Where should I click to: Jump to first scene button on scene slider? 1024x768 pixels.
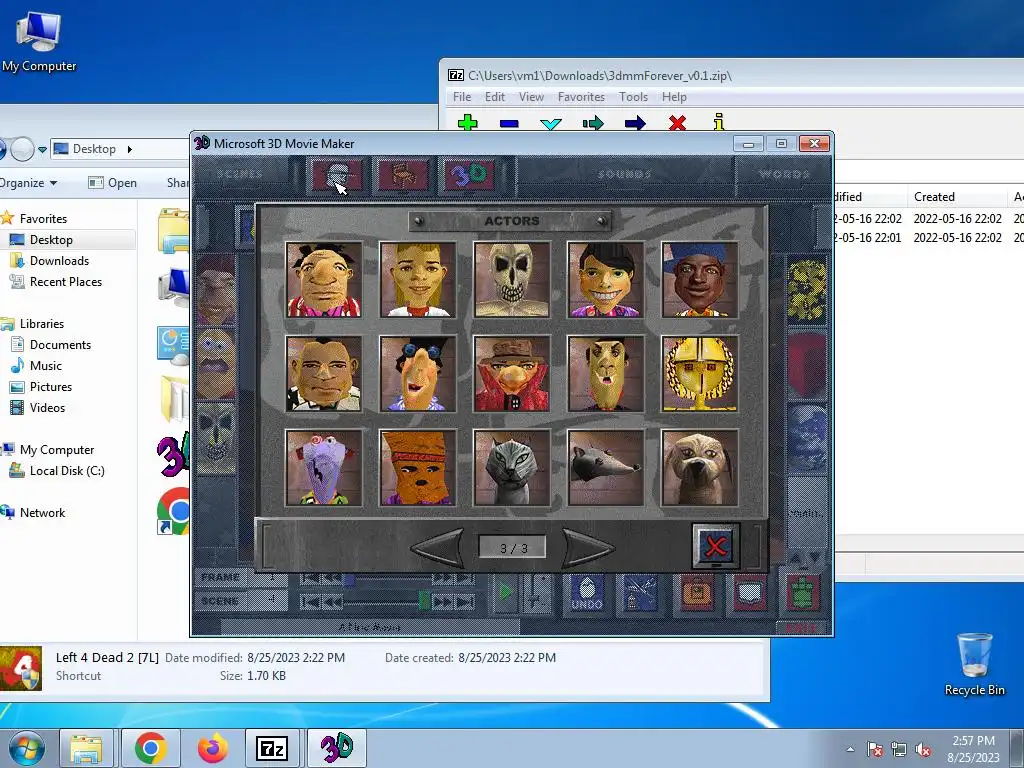[310, 601]
